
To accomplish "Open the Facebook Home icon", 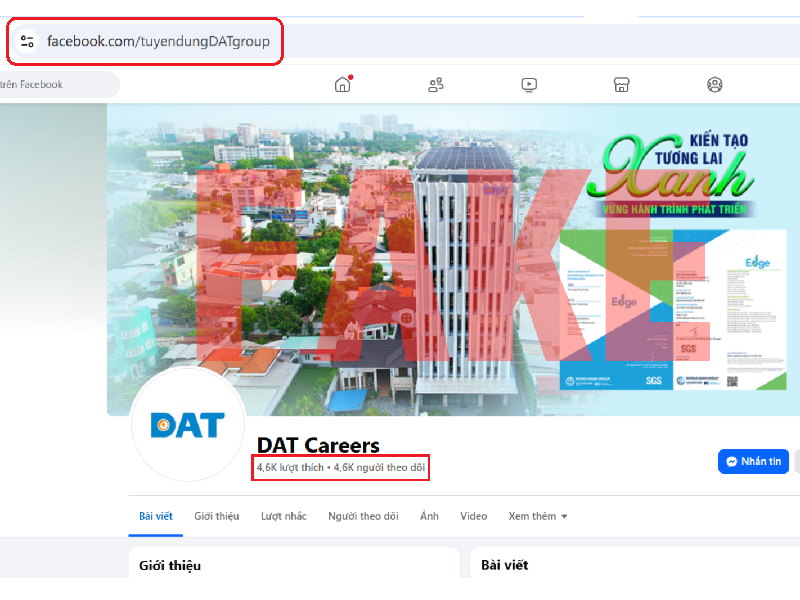I will pyautogui.click(x=343, y=84).
